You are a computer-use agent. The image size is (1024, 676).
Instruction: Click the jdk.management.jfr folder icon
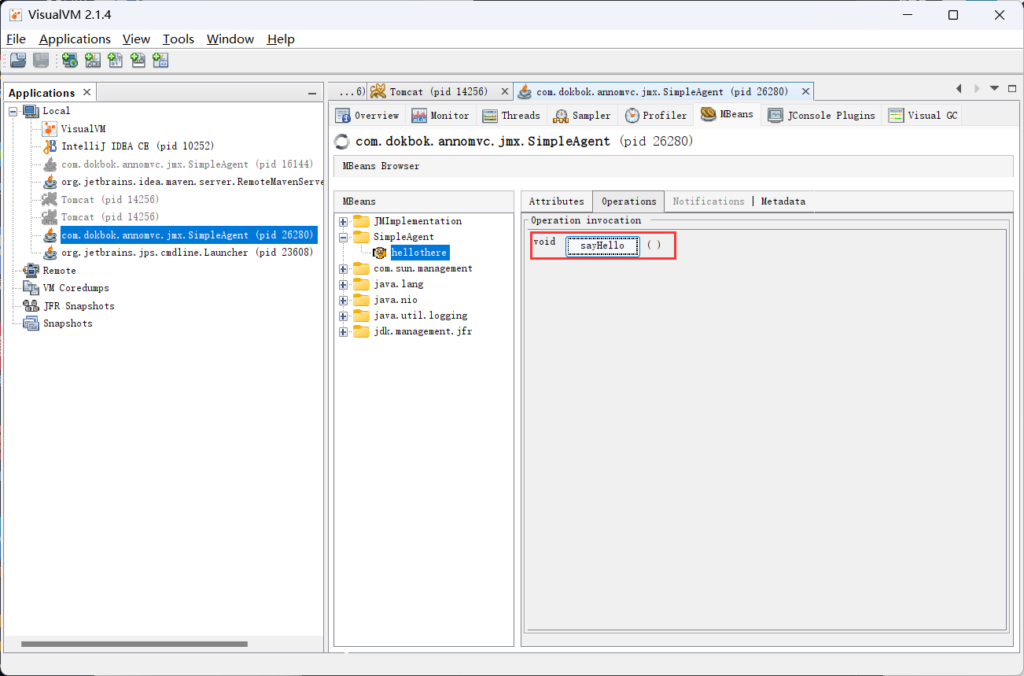tap(361, 332)
